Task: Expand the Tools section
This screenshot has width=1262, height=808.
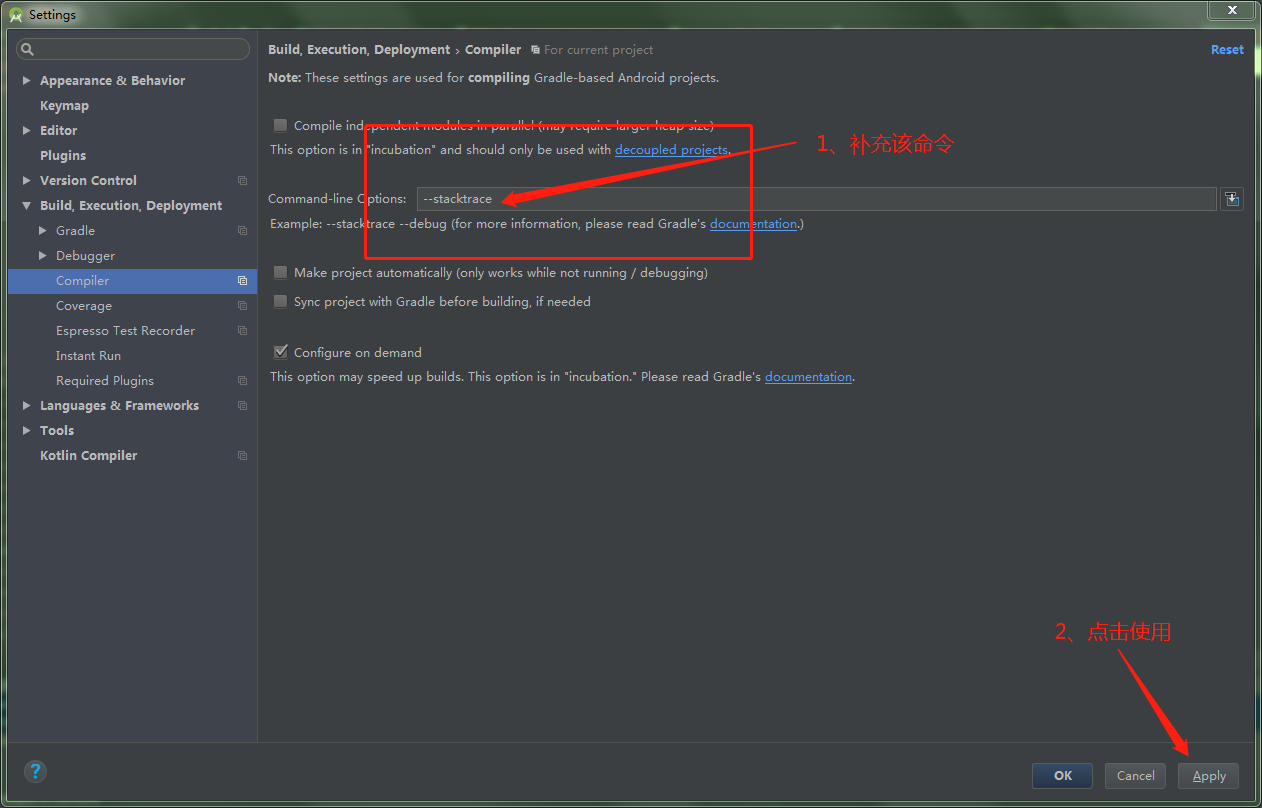Action: (x=27, y=430)
